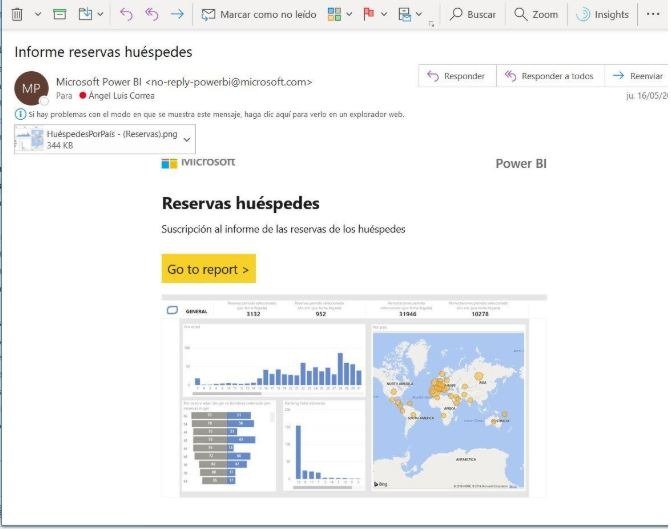Click the info circle icon
Image resolution: width=671 pixels, height=529 pixels.
click(x=20, y=114)
